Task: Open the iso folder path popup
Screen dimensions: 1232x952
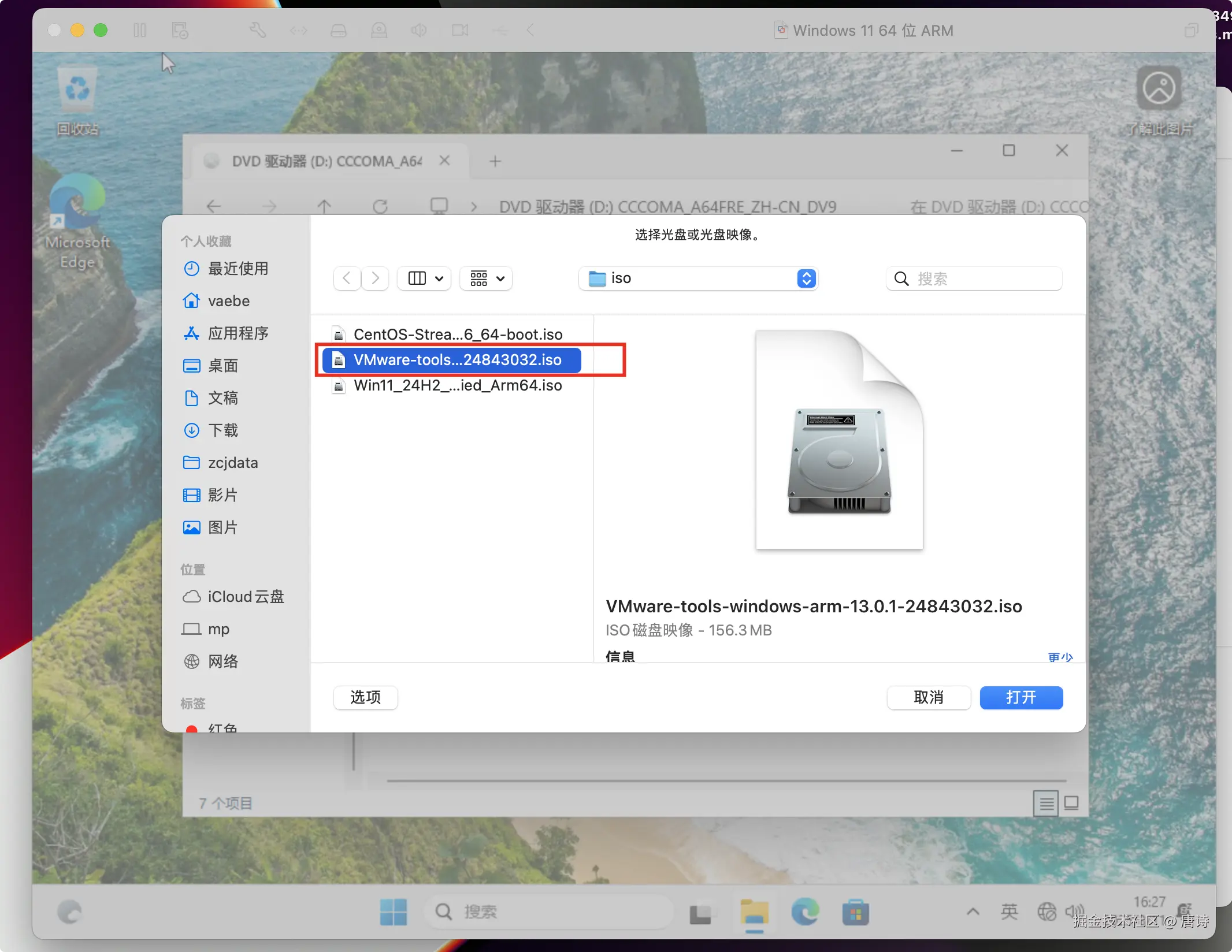Action: 698,278
